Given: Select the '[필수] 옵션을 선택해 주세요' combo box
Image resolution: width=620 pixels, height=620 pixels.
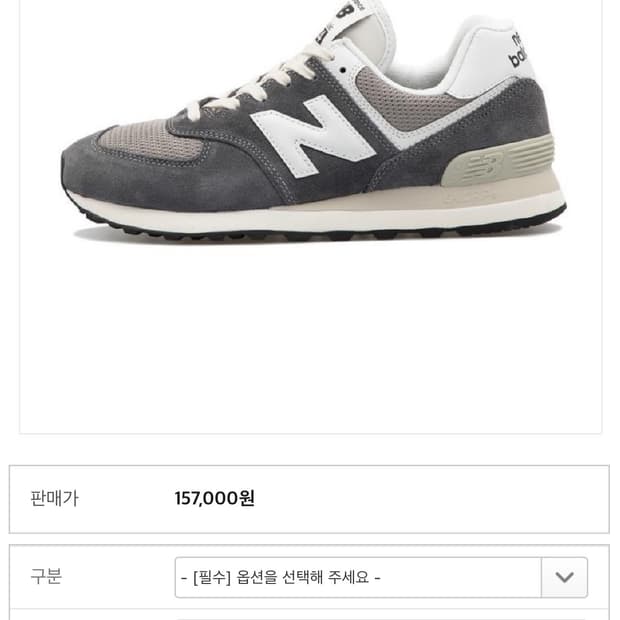Looking at the screenshot, I should 381,577.
